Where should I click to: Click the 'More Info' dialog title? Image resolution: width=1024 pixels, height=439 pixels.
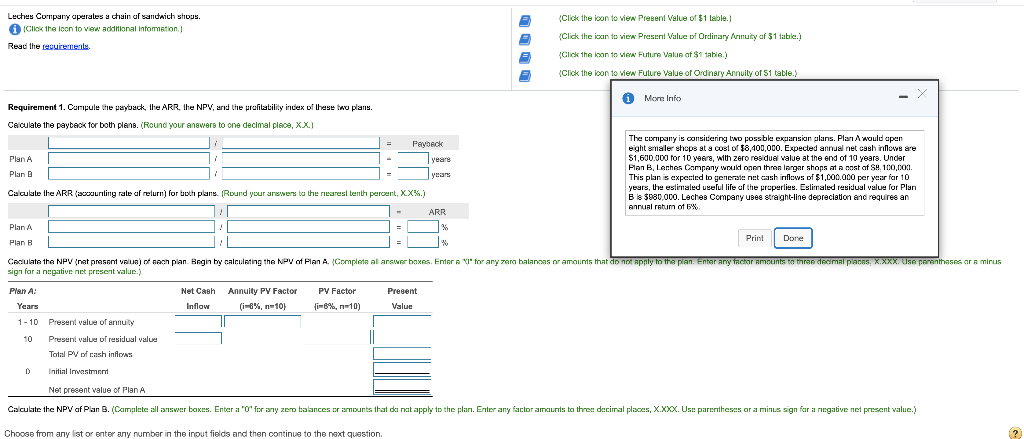click(x=662, y=98)
